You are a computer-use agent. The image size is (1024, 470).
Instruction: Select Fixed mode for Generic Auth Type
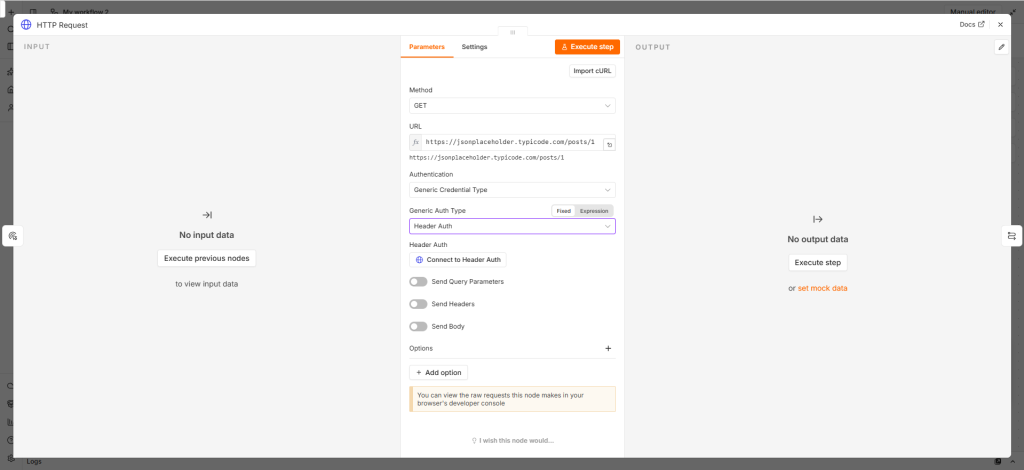(564, 211)
